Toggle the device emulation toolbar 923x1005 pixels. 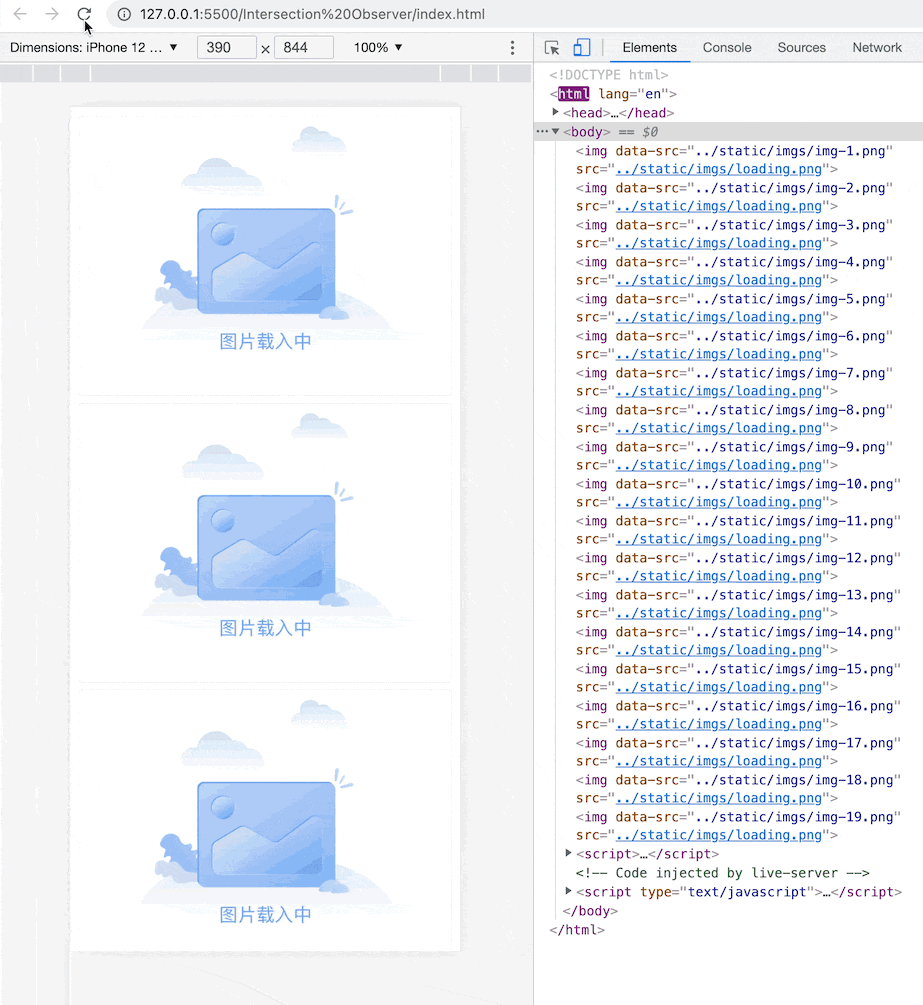point(581,47)
